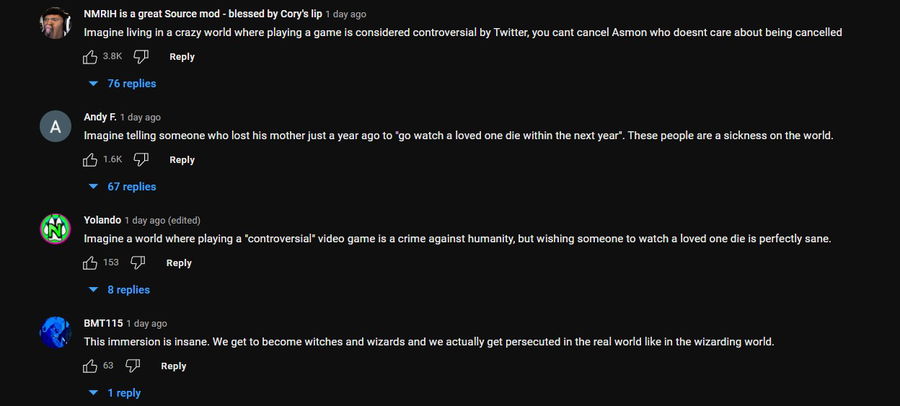Viewport: 900px width, 406px height.
Task: Open Andy F.'s channel avatar
Action: tap(55, 127)
